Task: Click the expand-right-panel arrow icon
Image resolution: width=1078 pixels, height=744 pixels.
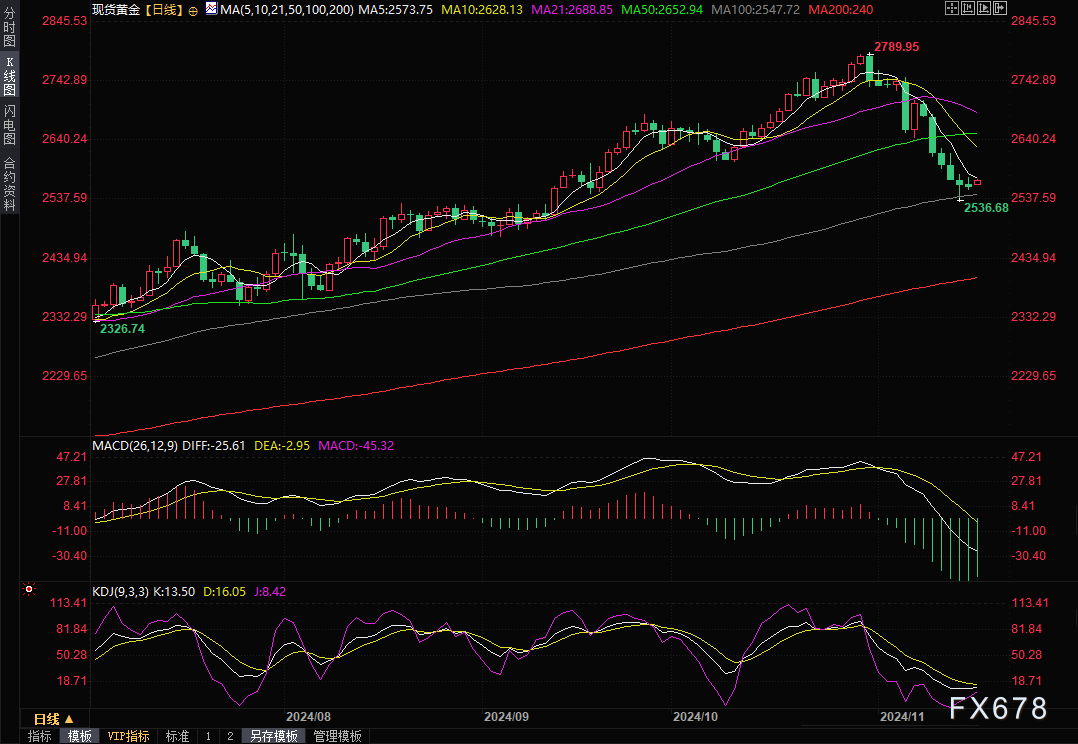Action: 1000,8
